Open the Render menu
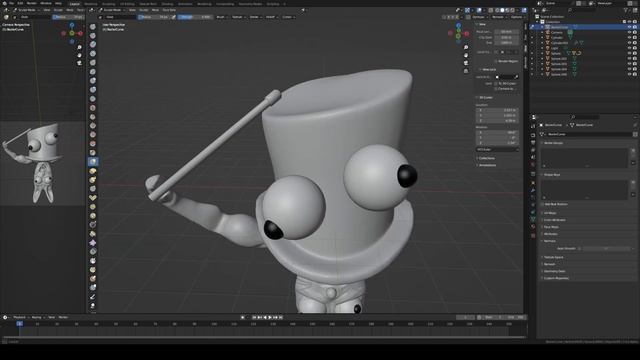This screenshot has height=360, width=640. pyautogui.click(x=31, y=3)
